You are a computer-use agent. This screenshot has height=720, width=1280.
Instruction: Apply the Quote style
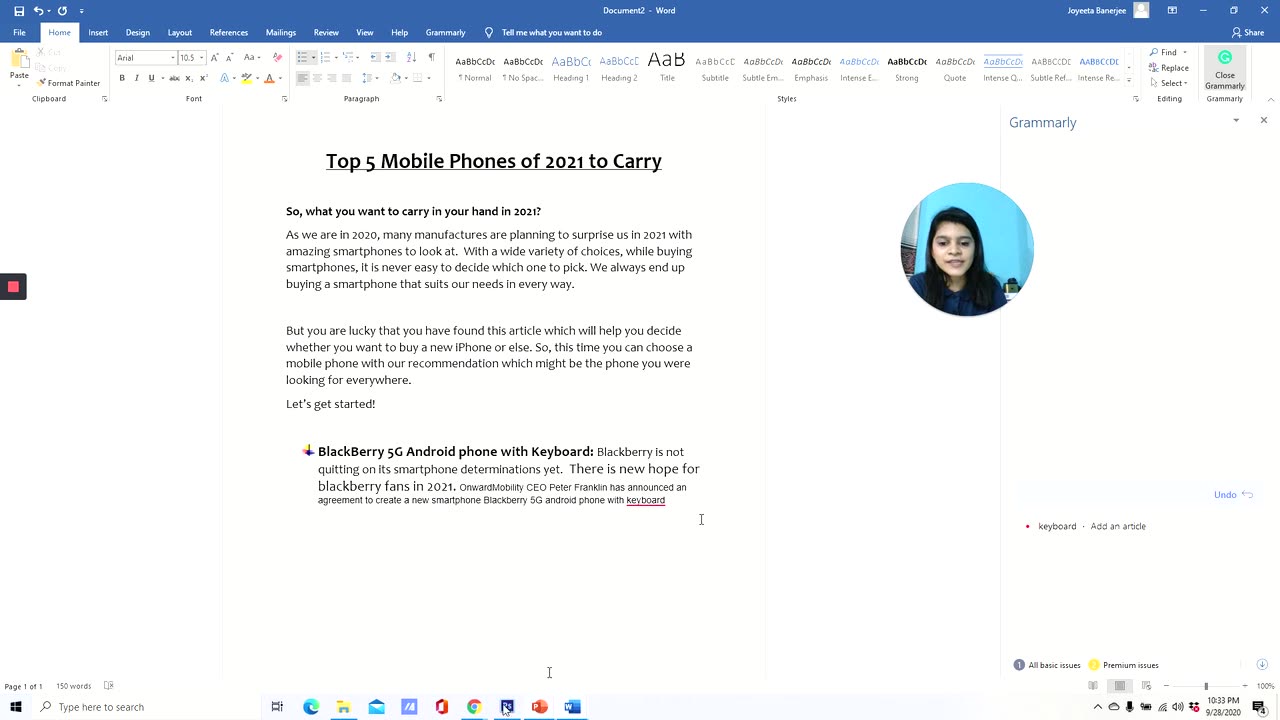[x=955, y=68]
